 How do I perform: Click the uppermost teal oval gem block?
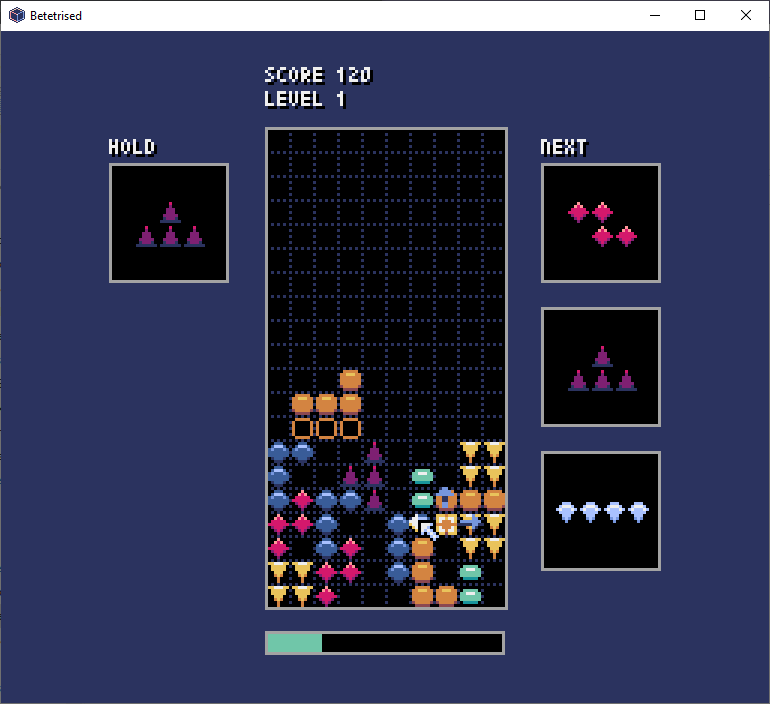(422, 476)
